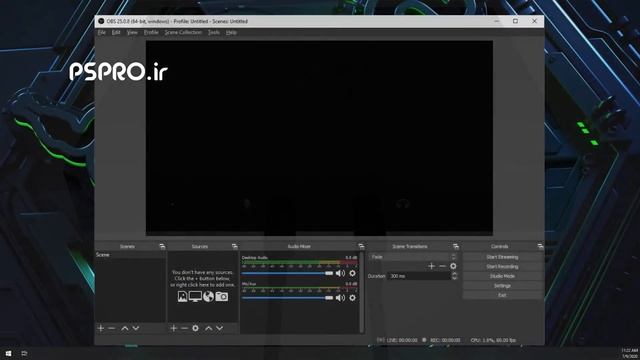The image size is (640, 360).
Task: Undock the Scenes panel with its float icon
Action: pos(162,246)
